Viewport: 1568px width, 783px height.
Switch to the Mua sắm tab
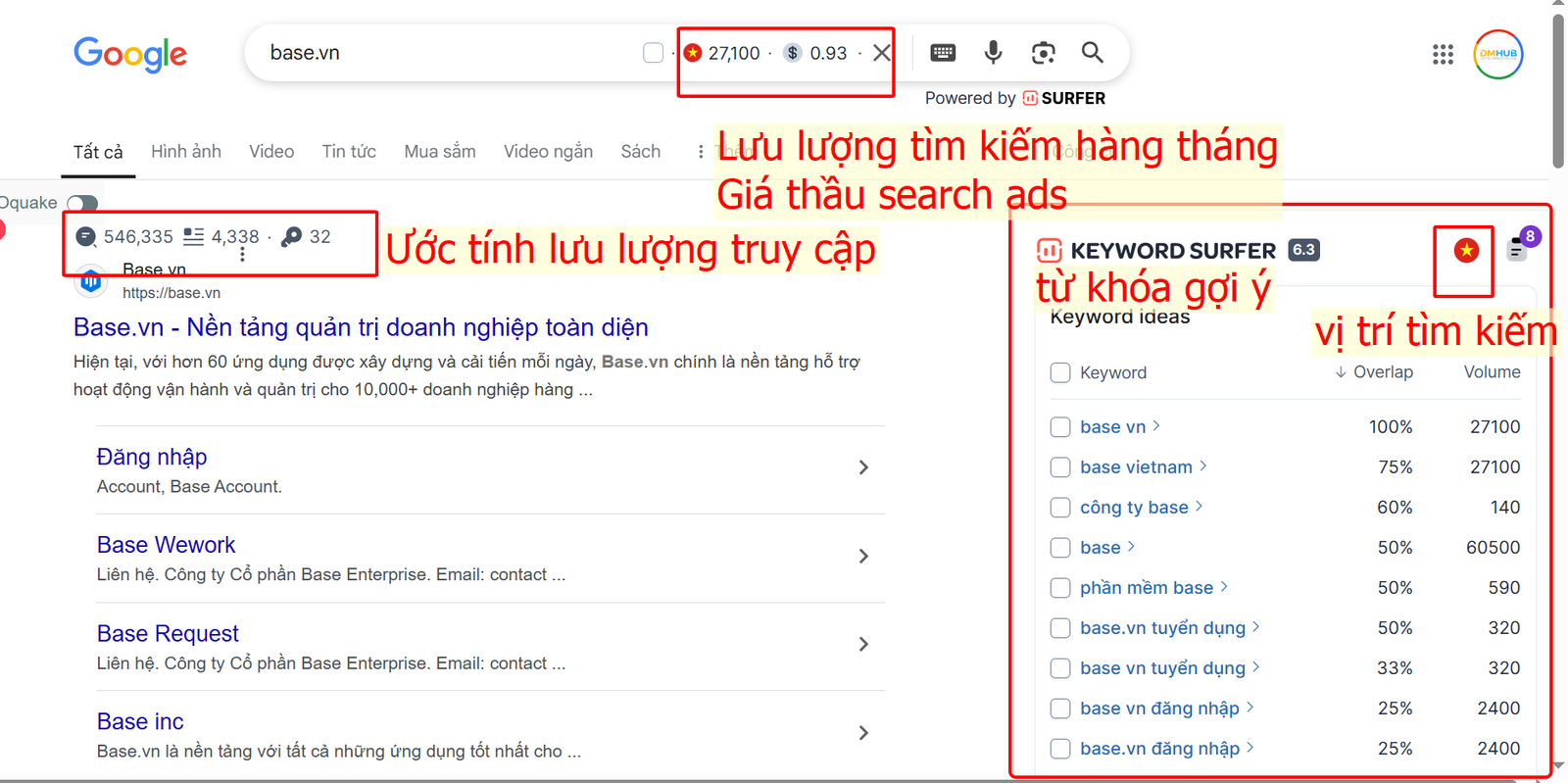[440, 152]
